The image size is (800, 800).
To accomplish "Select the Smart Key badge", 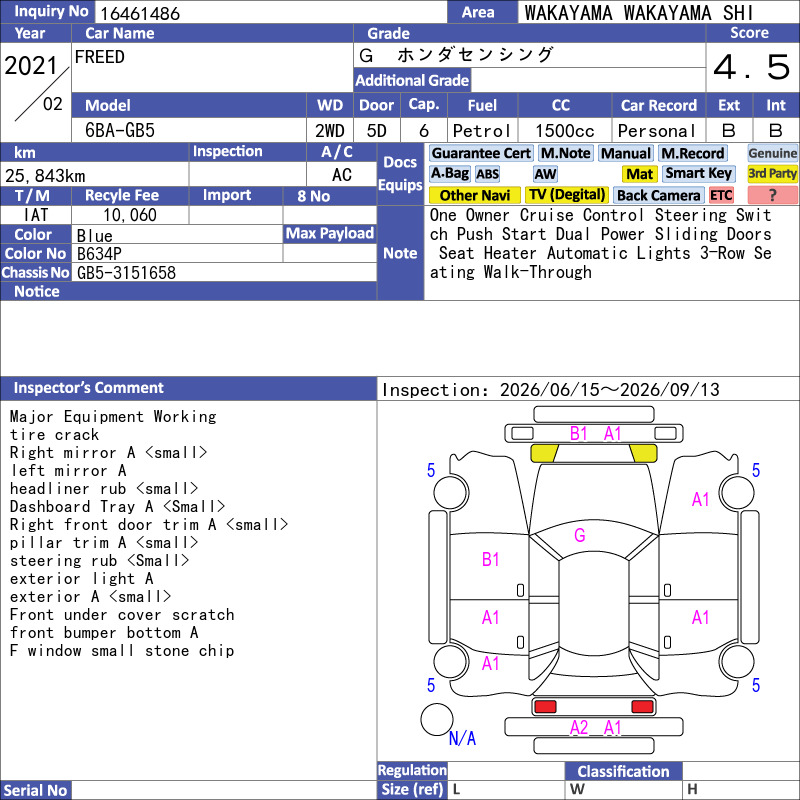I will (x=698, y=174).
